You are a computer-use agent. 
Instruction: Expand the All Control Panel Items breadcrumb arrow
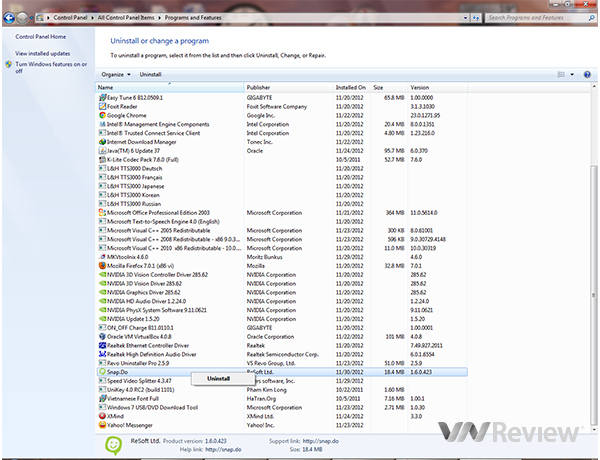tap(160, 18)
